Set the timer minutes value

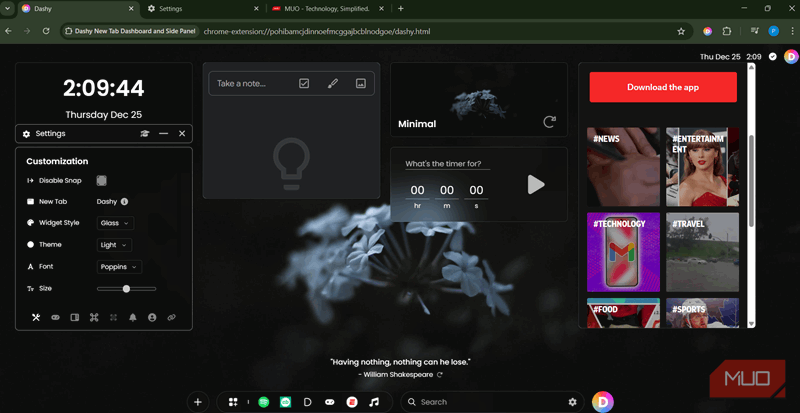click(x=447, y=191)
